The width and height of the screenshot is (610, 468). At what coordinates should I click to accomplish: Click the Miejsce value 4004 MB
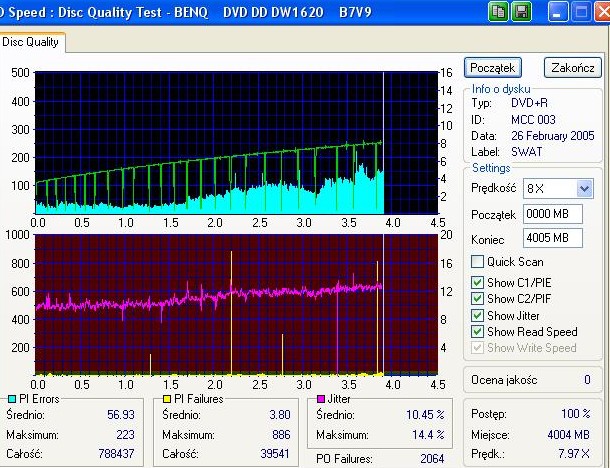[x=568, y=434]
